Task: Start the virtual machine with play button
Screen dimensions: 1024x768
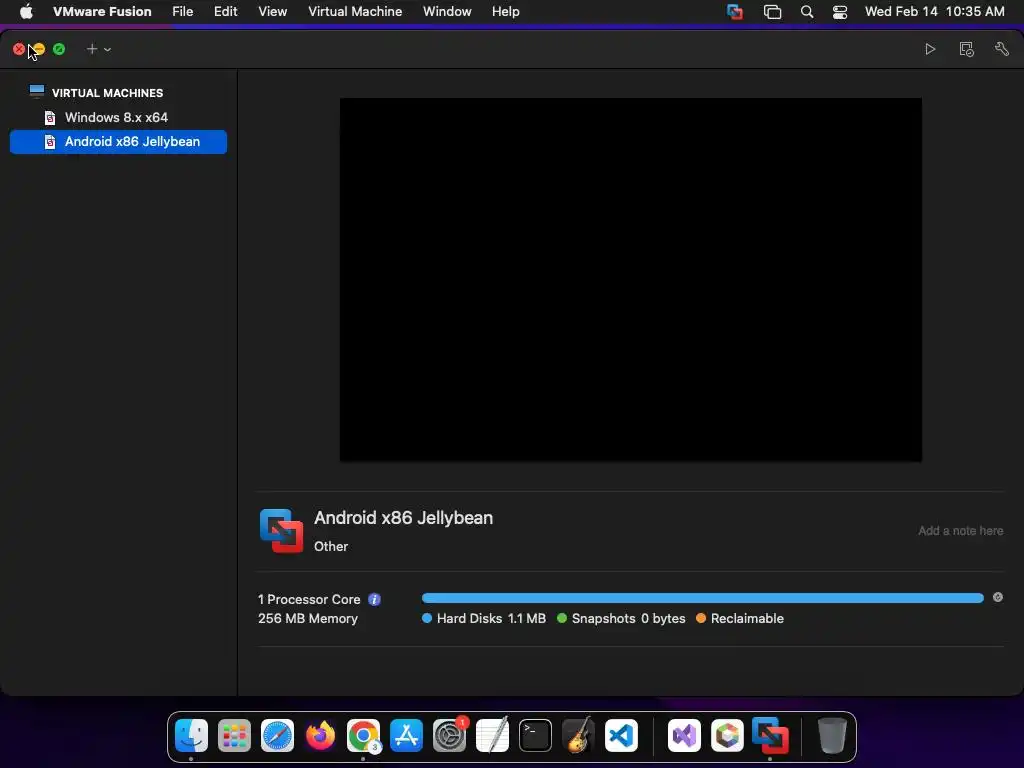Action: pos(930,49)
